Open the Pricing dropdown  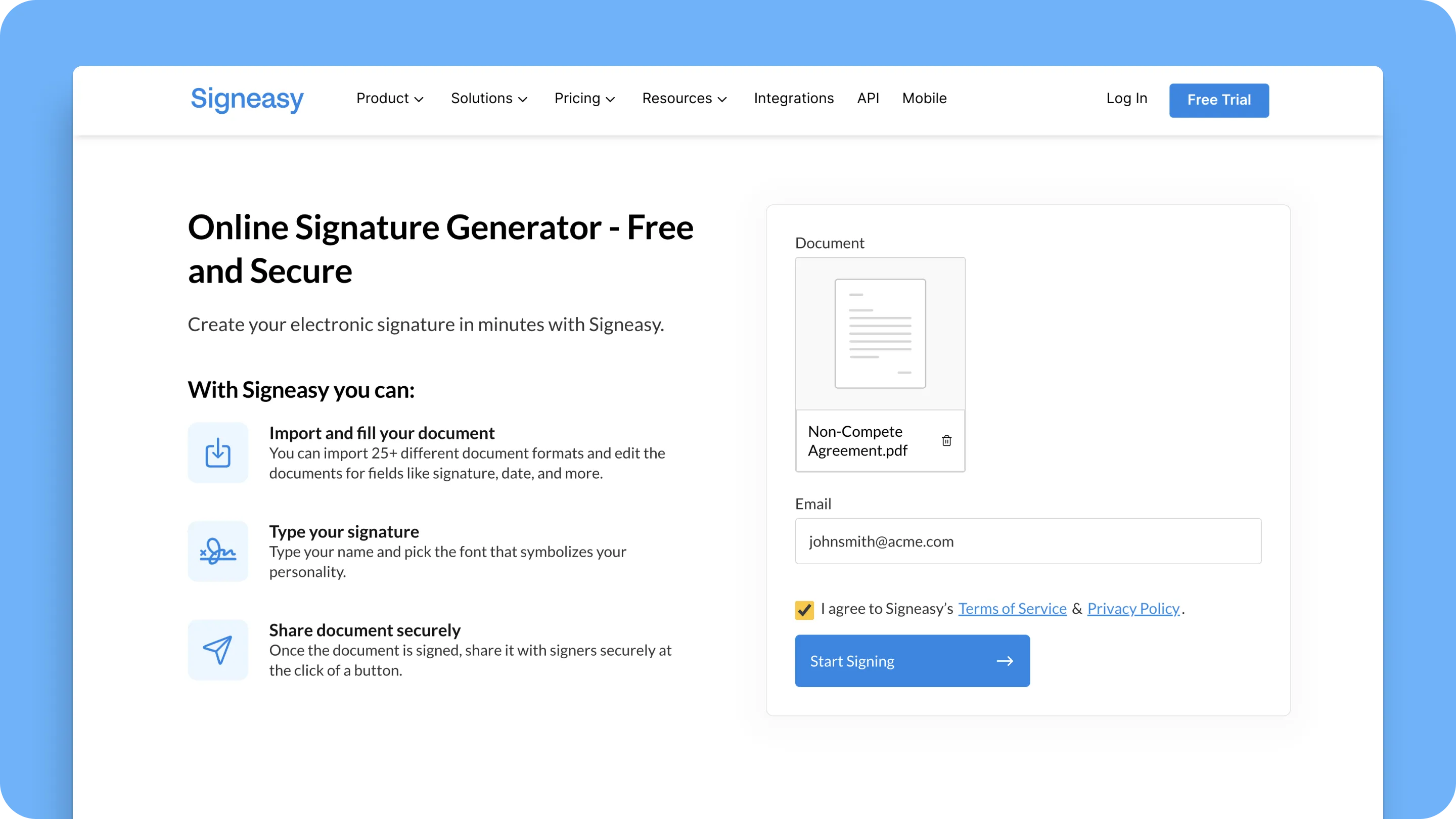(x=584, y=99)
